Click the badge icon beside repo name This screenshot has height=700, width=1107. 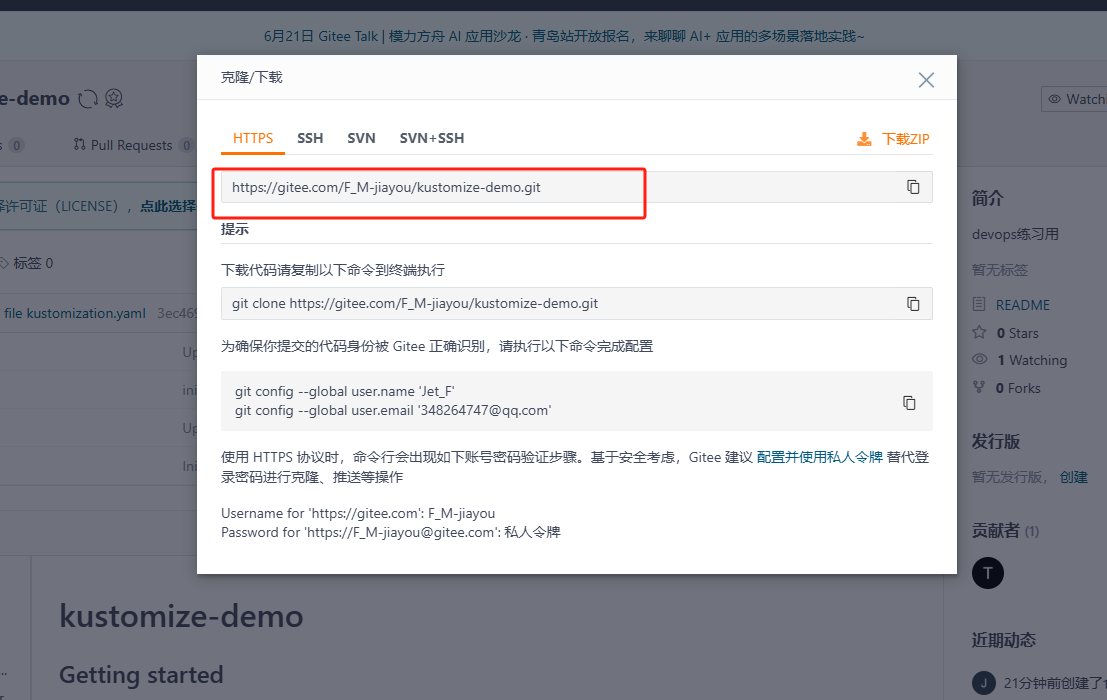[114, 99]
